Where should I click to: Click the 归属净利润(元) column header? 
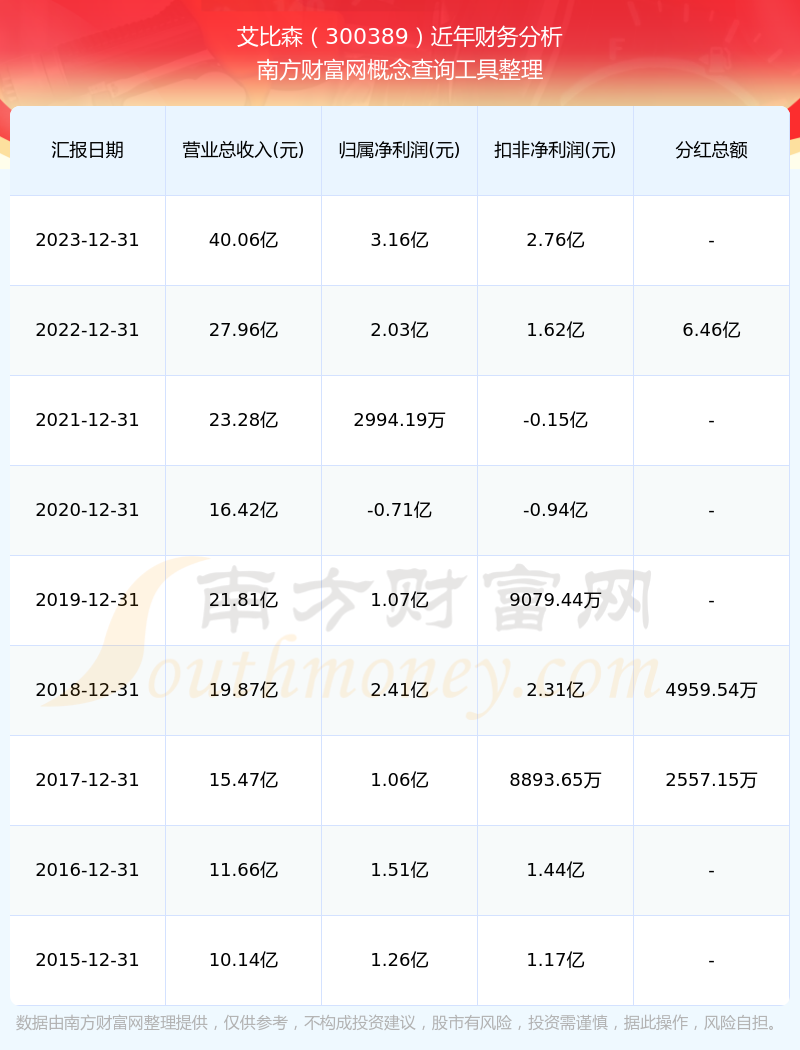point(399,150)
